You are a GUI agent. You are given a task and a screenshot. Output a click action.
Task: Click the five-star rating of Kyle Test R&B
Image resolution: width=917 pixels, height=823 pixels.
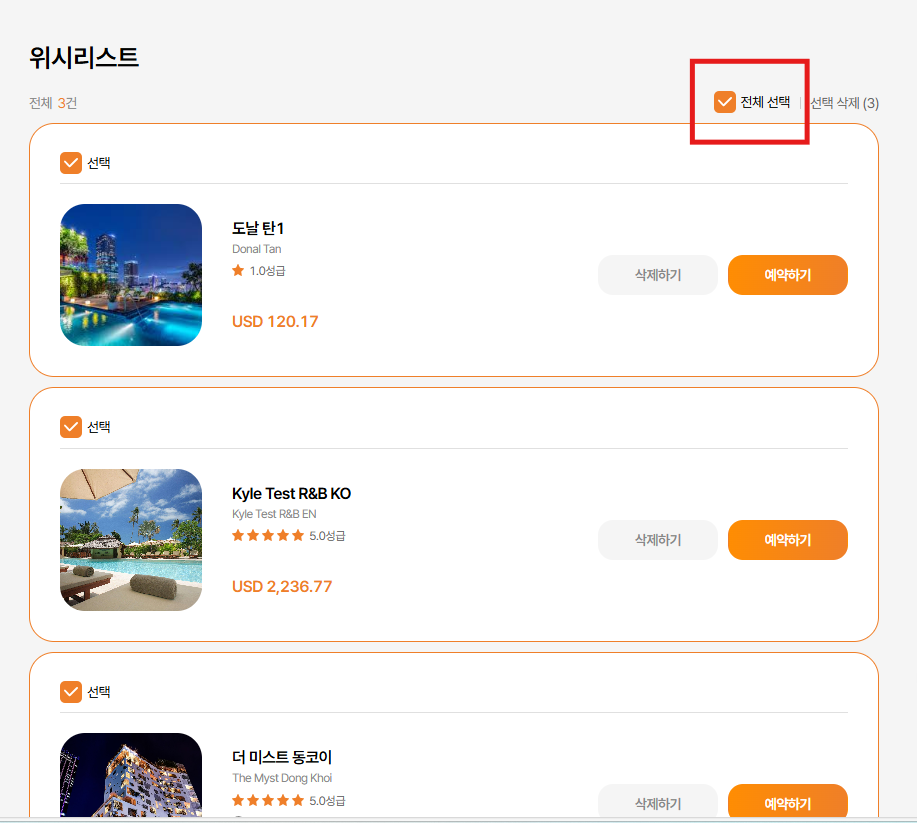(268, 535)
